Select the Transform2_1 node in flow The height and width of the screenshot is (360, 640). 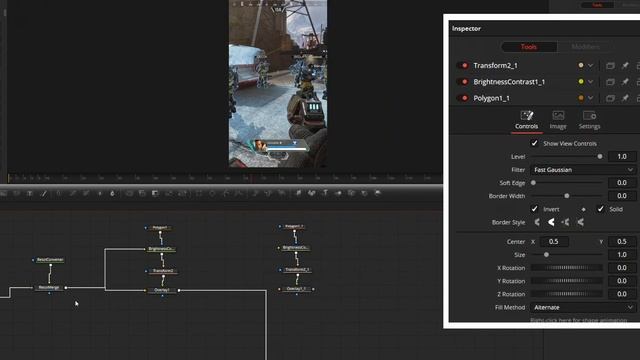click(297, 270)
